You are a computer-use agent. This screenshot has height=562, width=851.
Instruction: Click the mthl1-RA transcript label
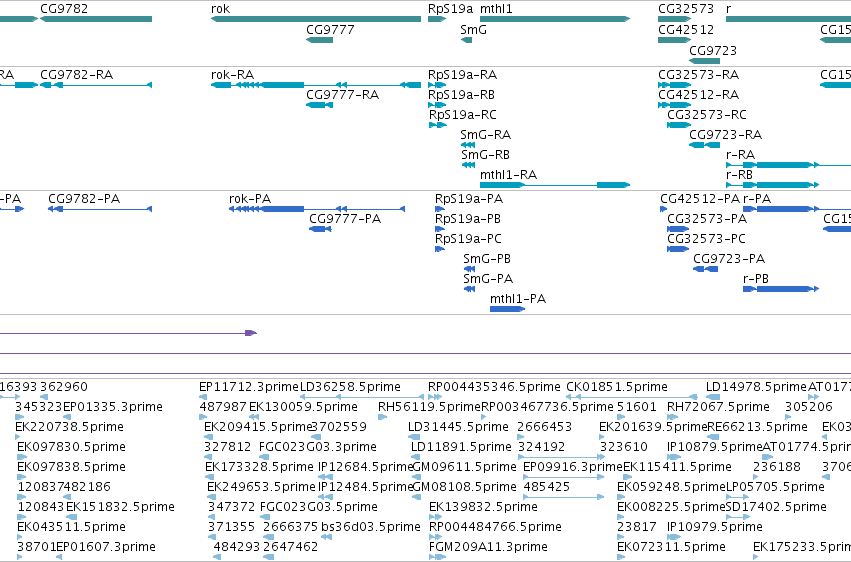[509, 175]
